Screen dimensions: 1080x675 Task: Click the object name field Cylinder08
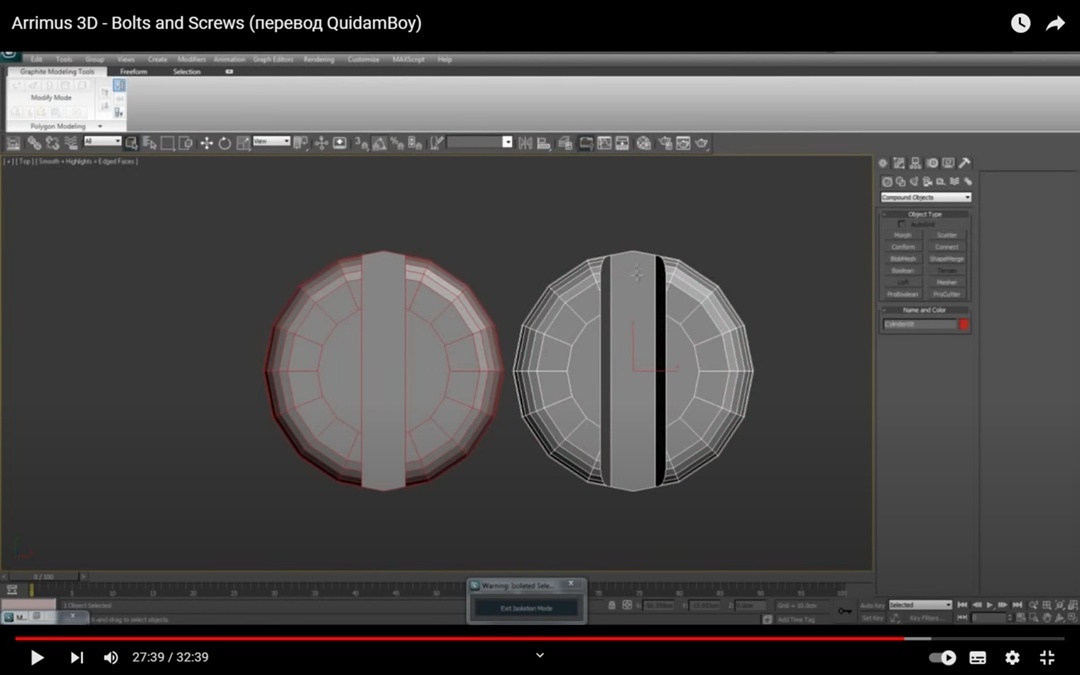tap(920, 324)
